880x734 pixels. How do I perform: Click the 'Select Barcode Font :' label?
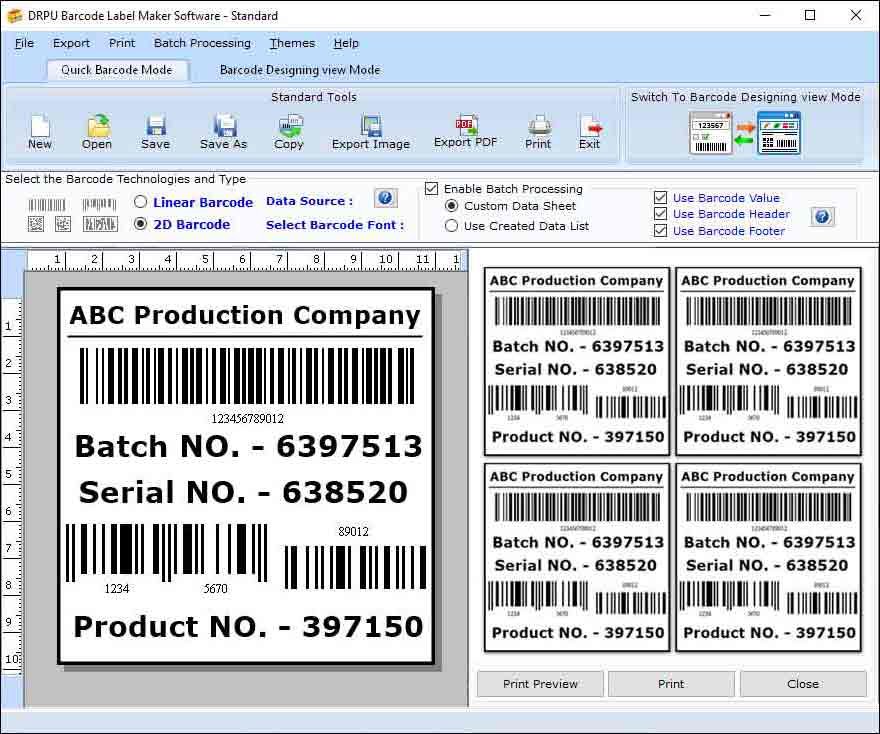(334, 225)
